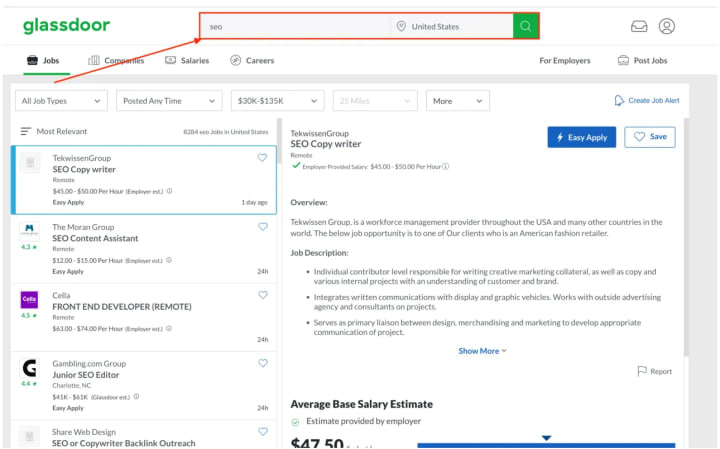Image resolution: width=720 pixels, height=449 pixels.
Task: Click info icon beside $45.00 - $50.00 in list
Action: tap(169, 191)
